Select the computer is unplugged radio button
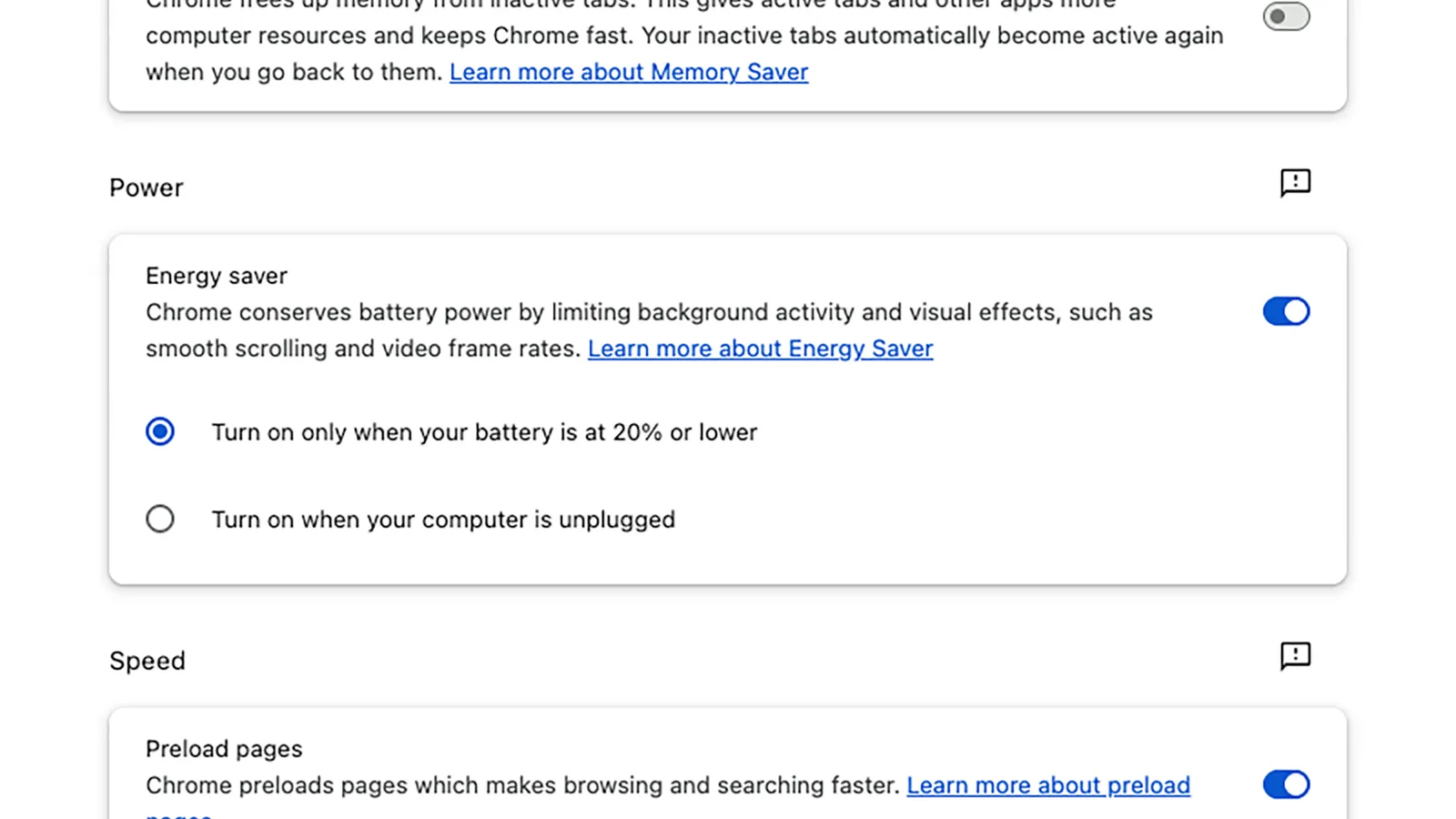The image size is (1456, 819). 160,519
